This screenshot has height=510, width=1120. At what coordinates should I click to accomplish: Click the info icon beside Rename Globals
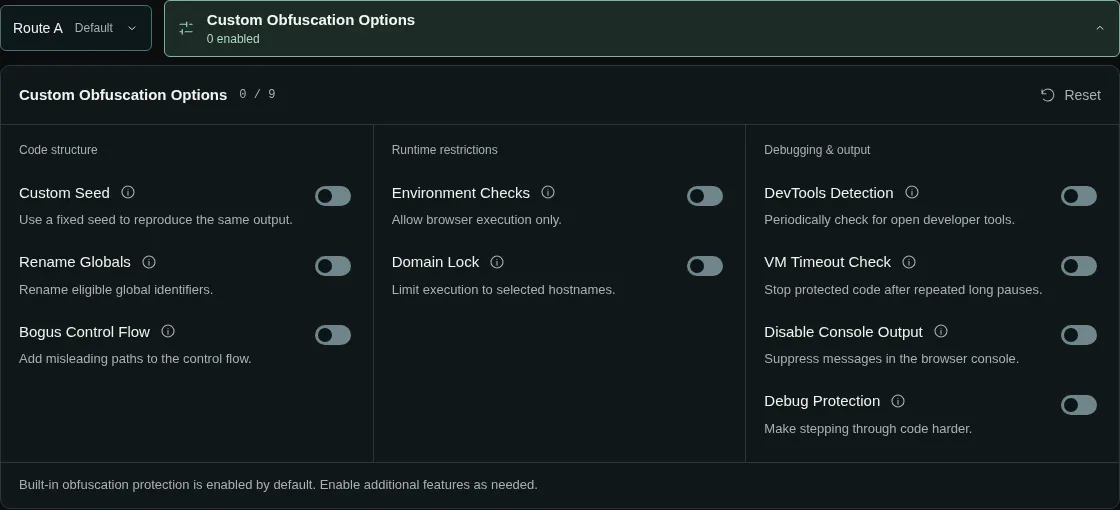[149, 262]
